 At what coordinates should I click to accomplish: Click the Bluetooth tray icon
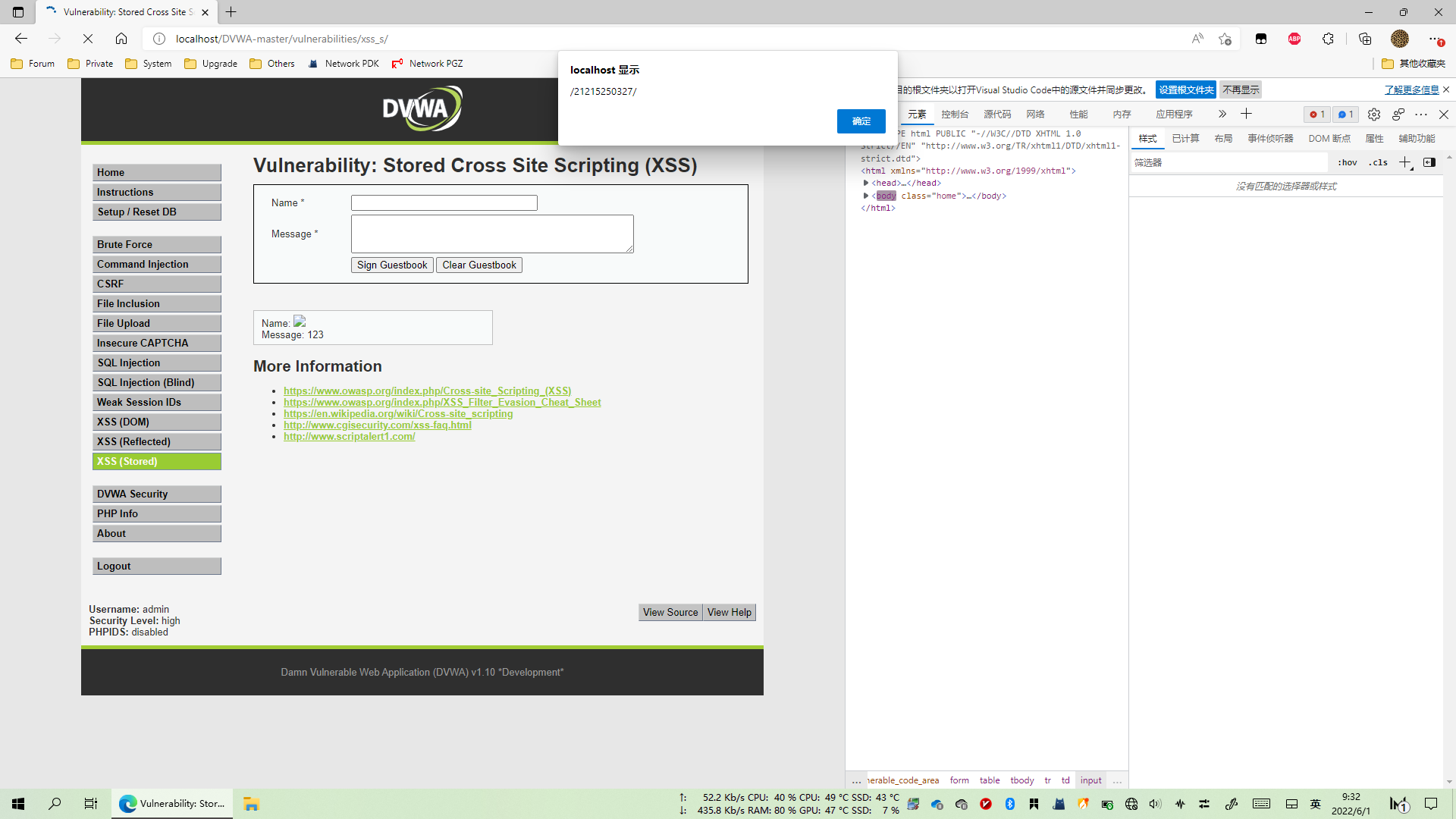coord(1010,804)
